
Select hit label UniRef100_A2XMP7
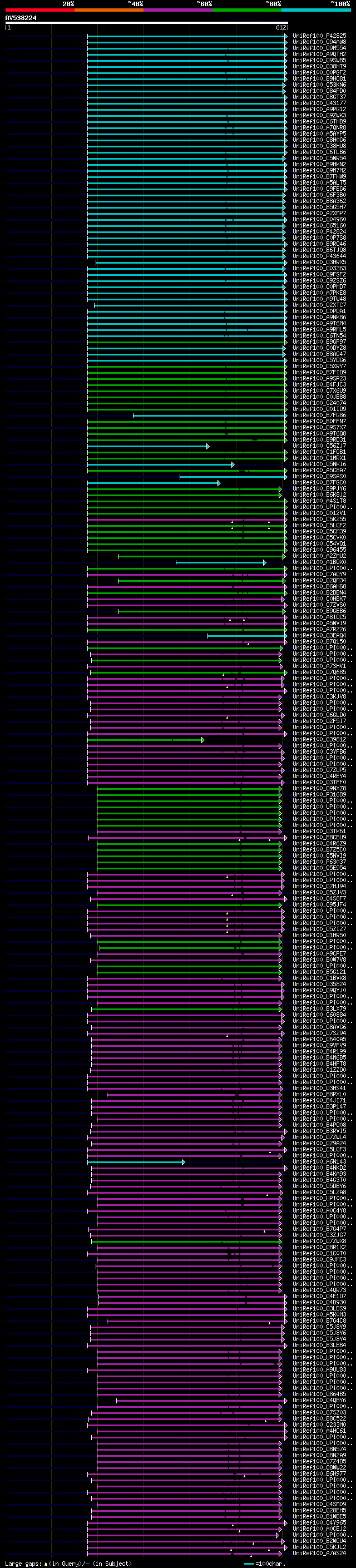pos(319,213)
